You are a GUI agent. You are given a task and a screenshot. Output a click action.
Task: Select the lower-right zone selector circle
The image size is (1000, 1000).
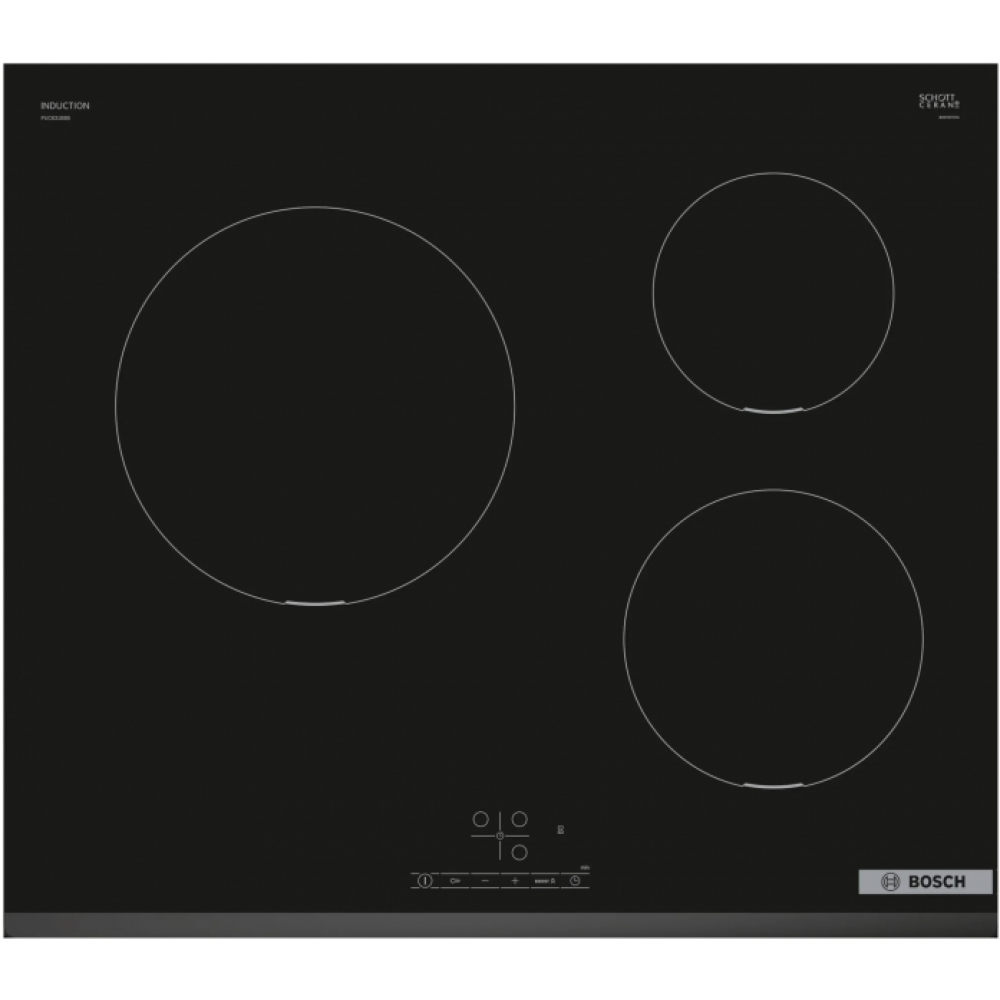[520, 852]
